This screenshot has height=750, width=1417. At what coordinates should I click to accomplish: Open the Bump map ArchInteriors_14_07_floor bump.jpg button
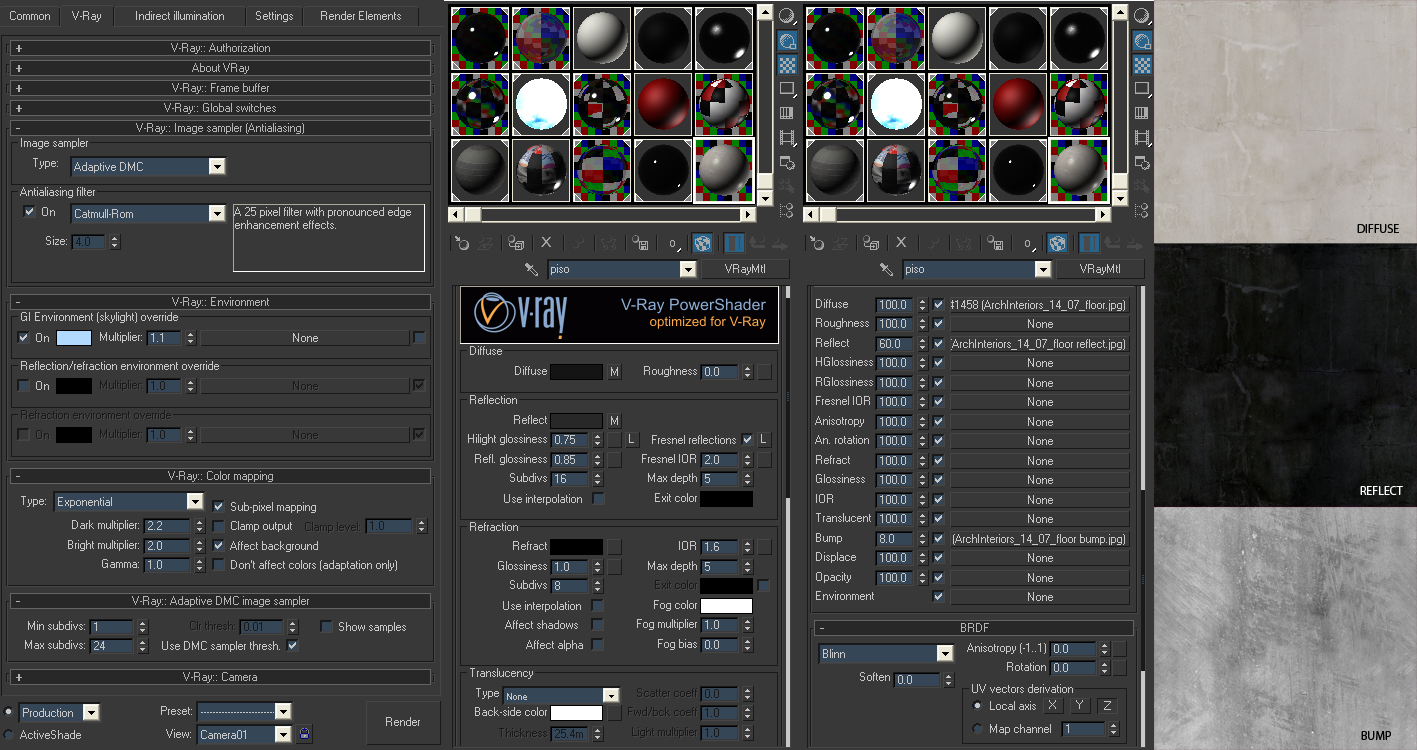(1040, 539)
